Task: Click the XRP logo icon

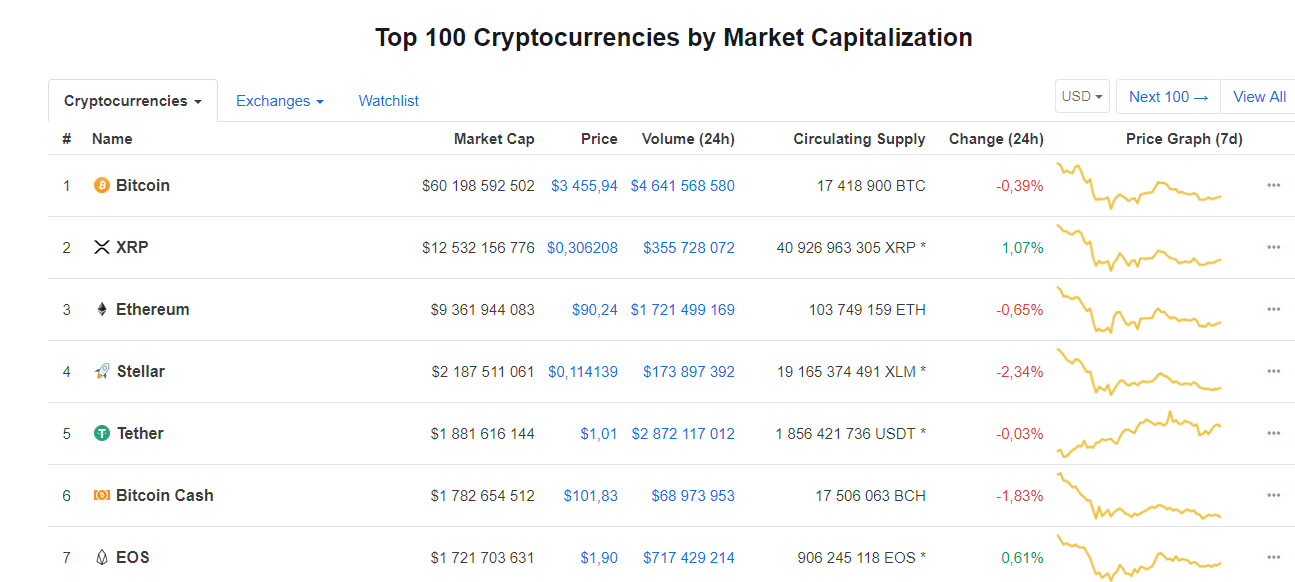Action: point(101,247)
